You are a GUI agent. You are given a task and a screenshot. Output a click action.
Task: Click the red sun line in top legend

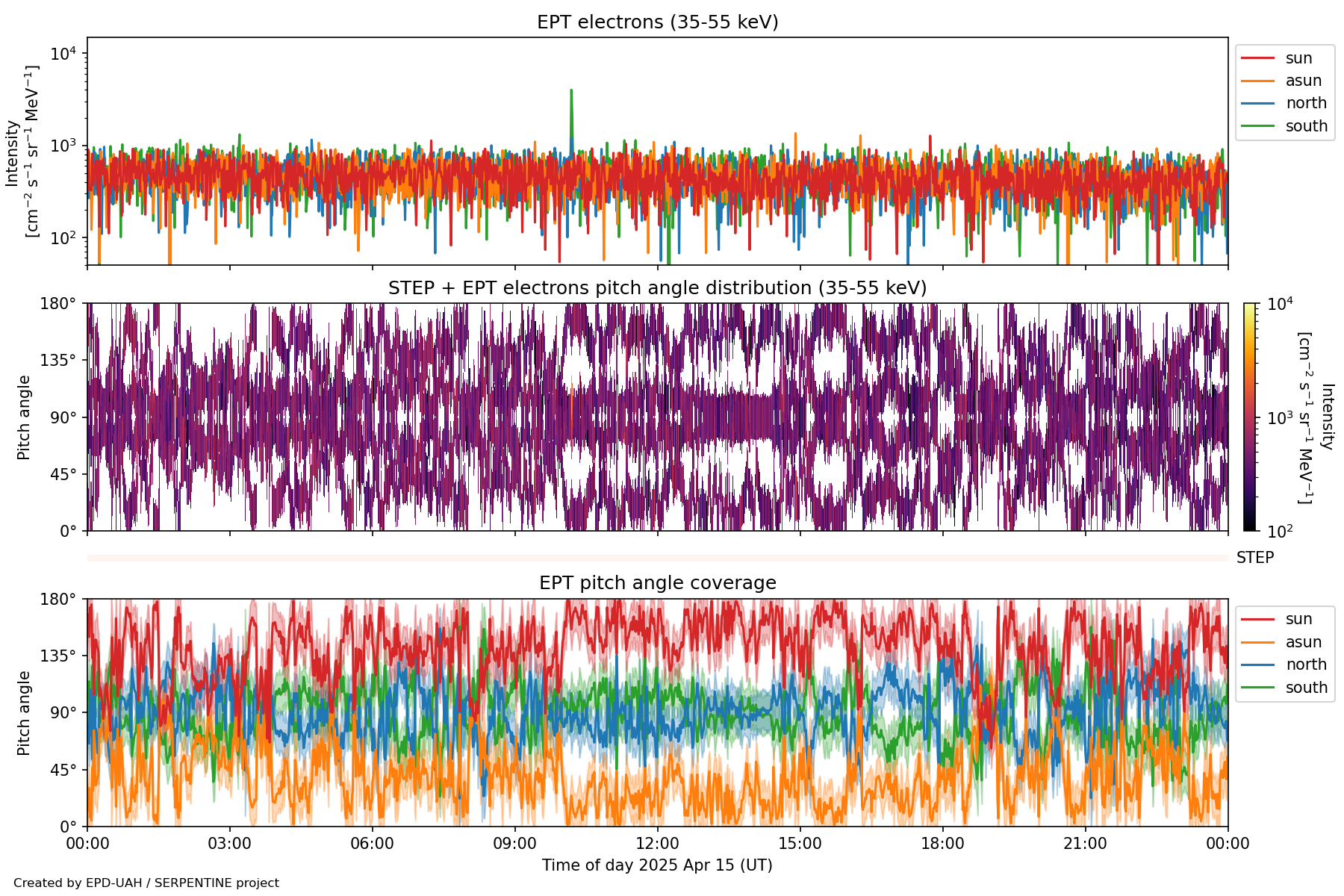click(x=1257, y=58)
